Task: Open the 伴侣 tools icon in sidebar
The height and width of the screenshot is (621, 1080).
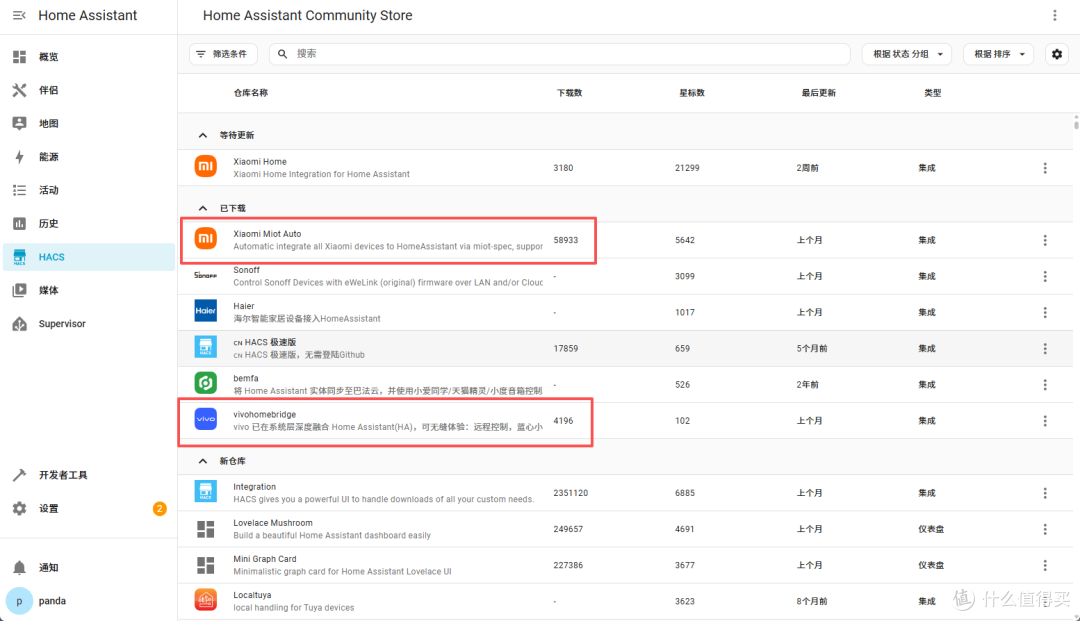Action: [x=19, y=90]
